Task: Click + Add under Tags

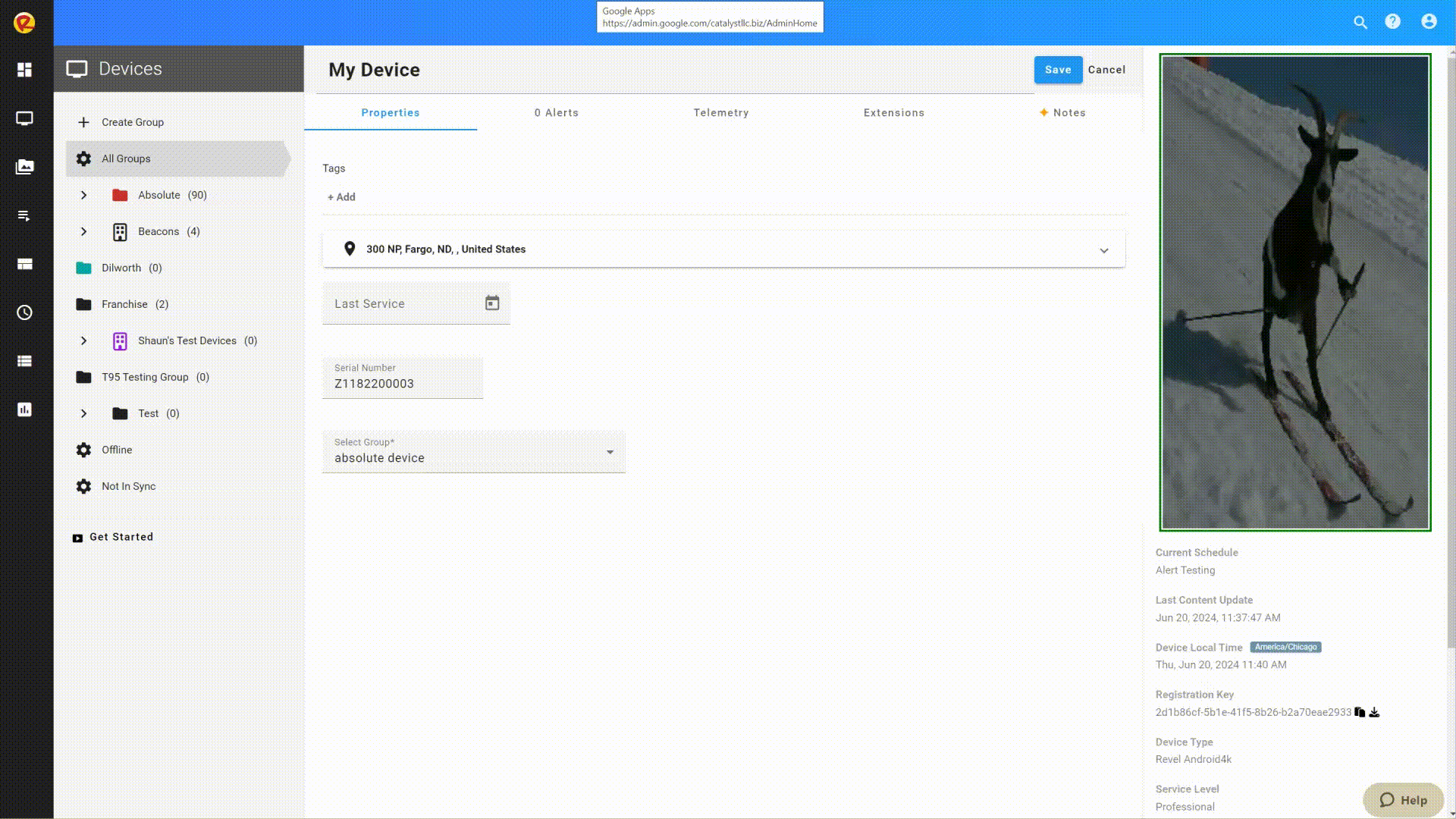Action: 341,197
